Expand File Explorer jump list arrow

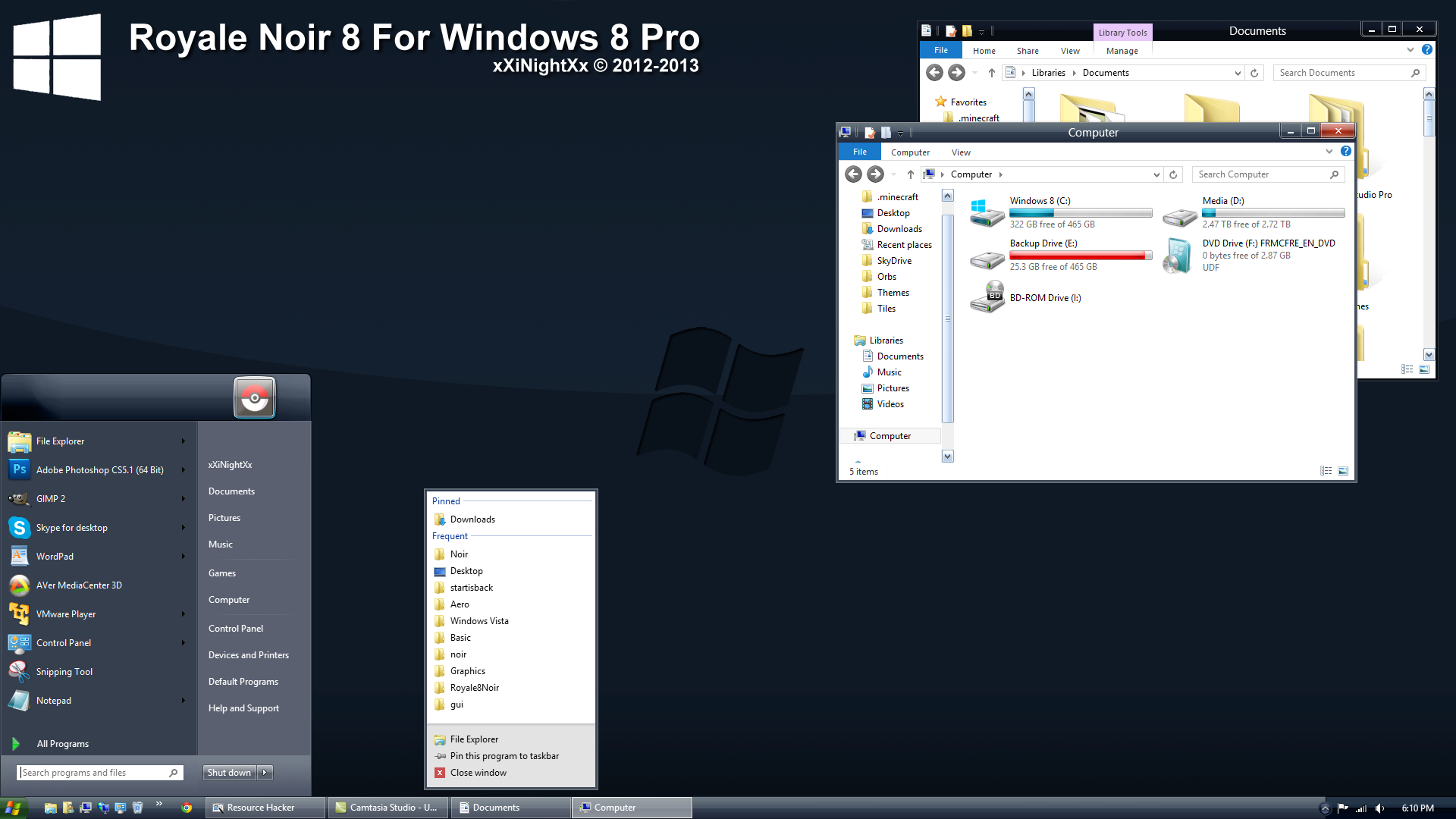click(183, 441)
